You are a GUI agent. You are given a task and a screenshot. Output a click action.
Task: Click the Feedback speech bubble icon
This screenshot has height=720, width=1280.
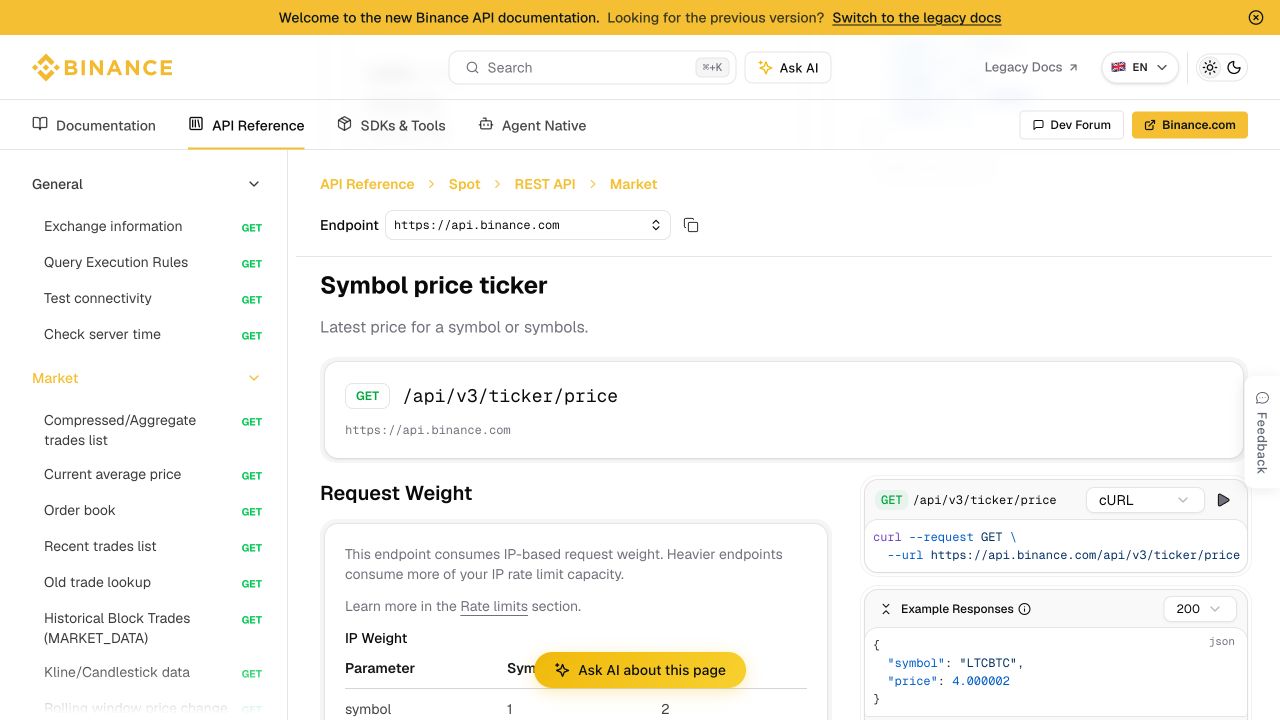pos(1262,398)
